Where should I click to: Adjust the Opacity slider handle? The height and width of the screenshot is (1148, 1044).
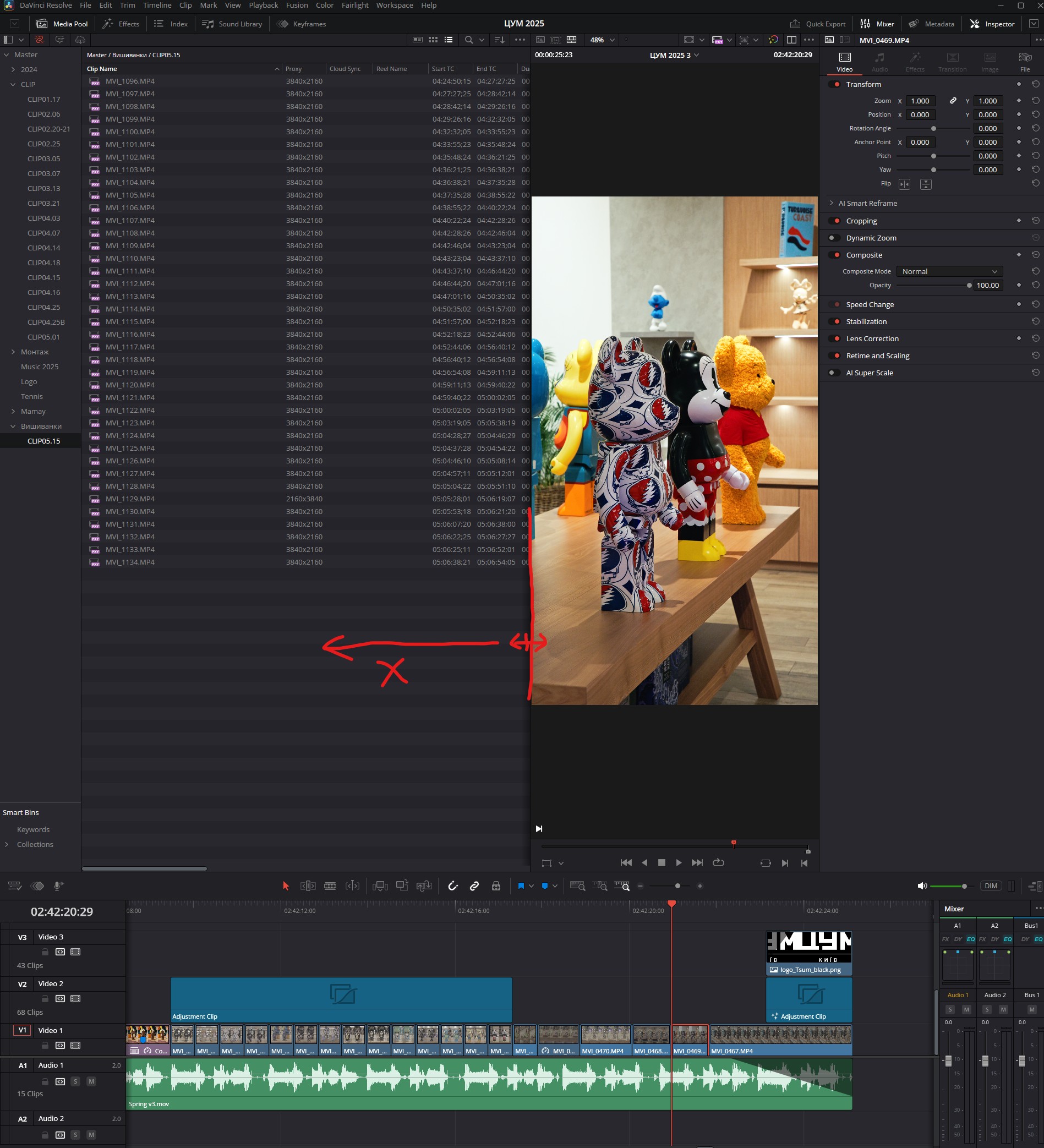969,286
